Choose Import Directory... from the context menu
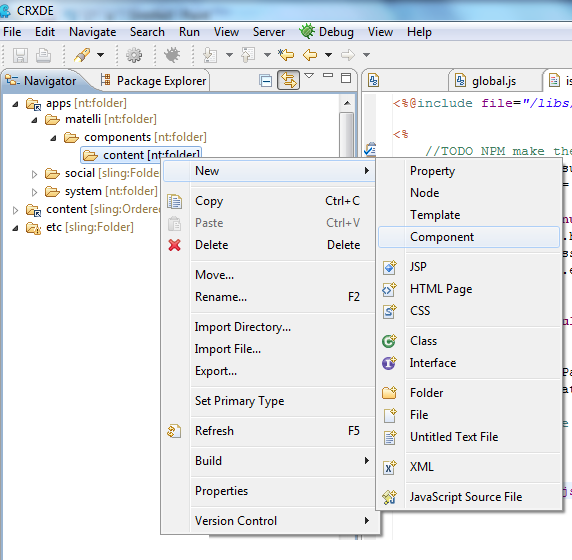The image size is (572, 560). pos(268,327)
